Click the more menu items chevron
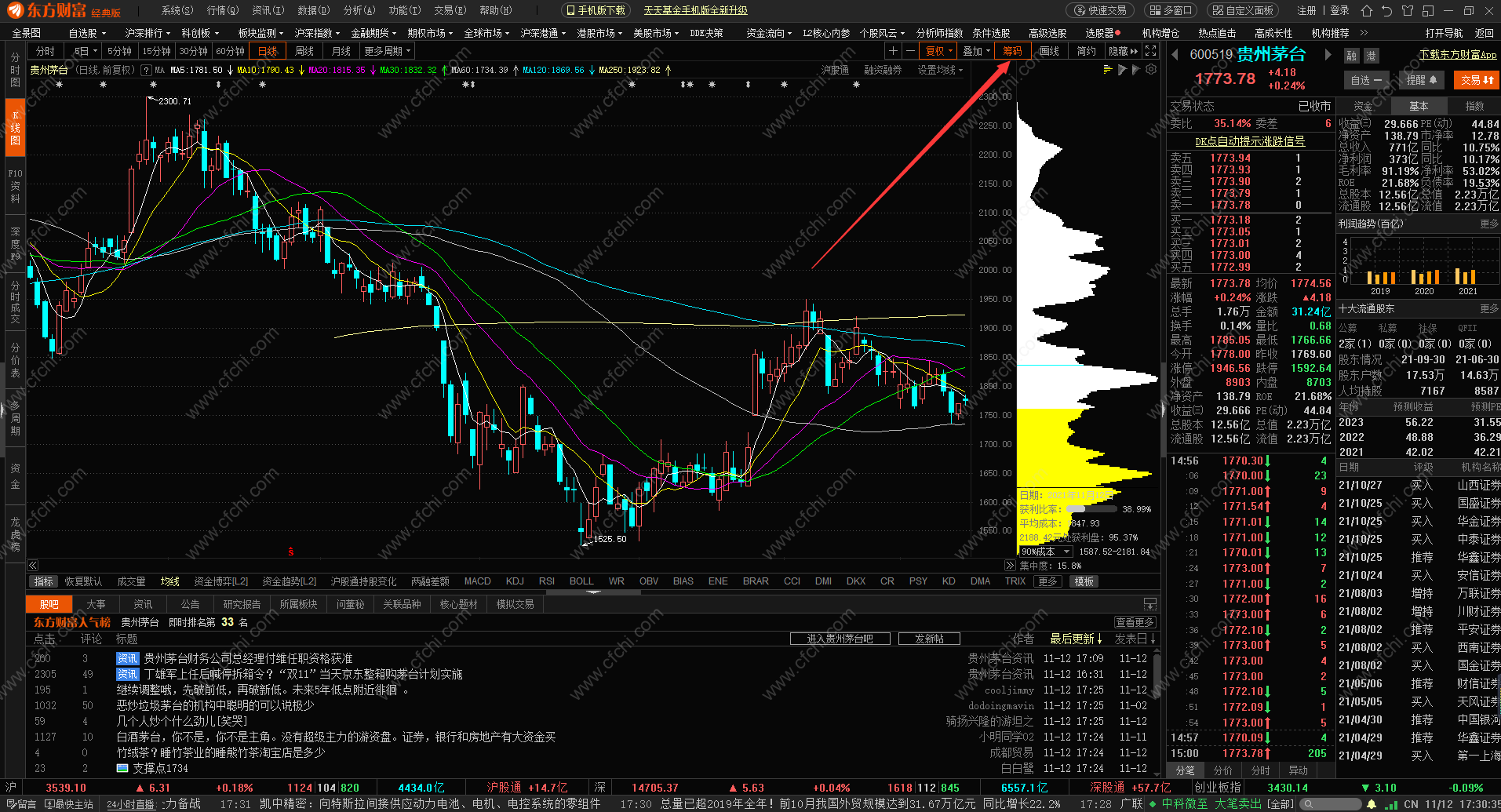This screenshot has height=812, width=1501. pos(1364,33)
